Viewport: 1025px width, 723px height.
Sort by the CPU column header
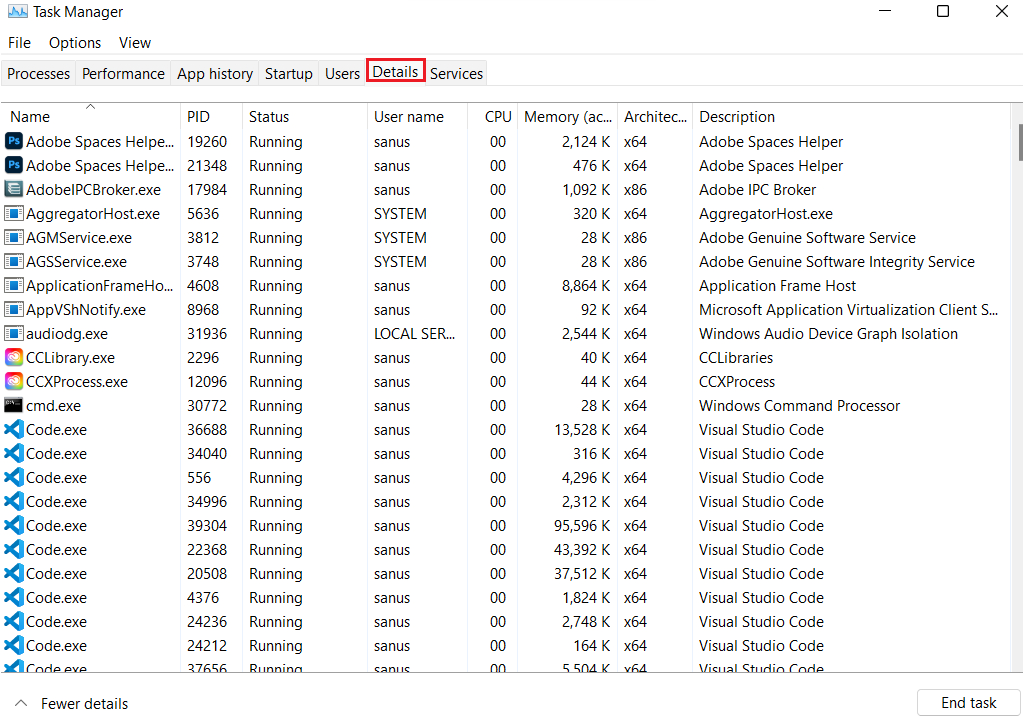(x=493, y=116)
